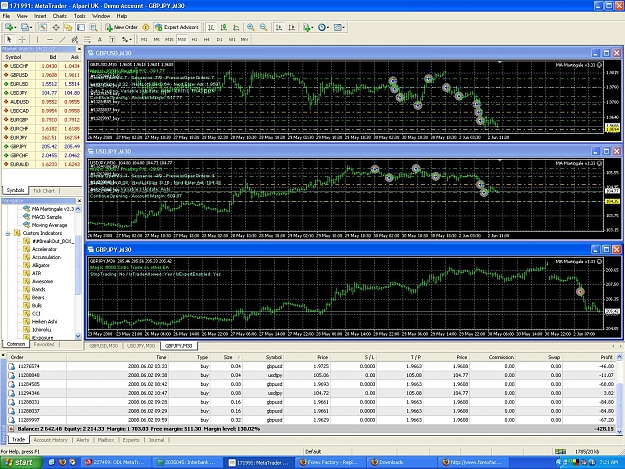The image size is (625, 469).
Task: Open the Profiles toolbar icon
Action: pos(26,27)
